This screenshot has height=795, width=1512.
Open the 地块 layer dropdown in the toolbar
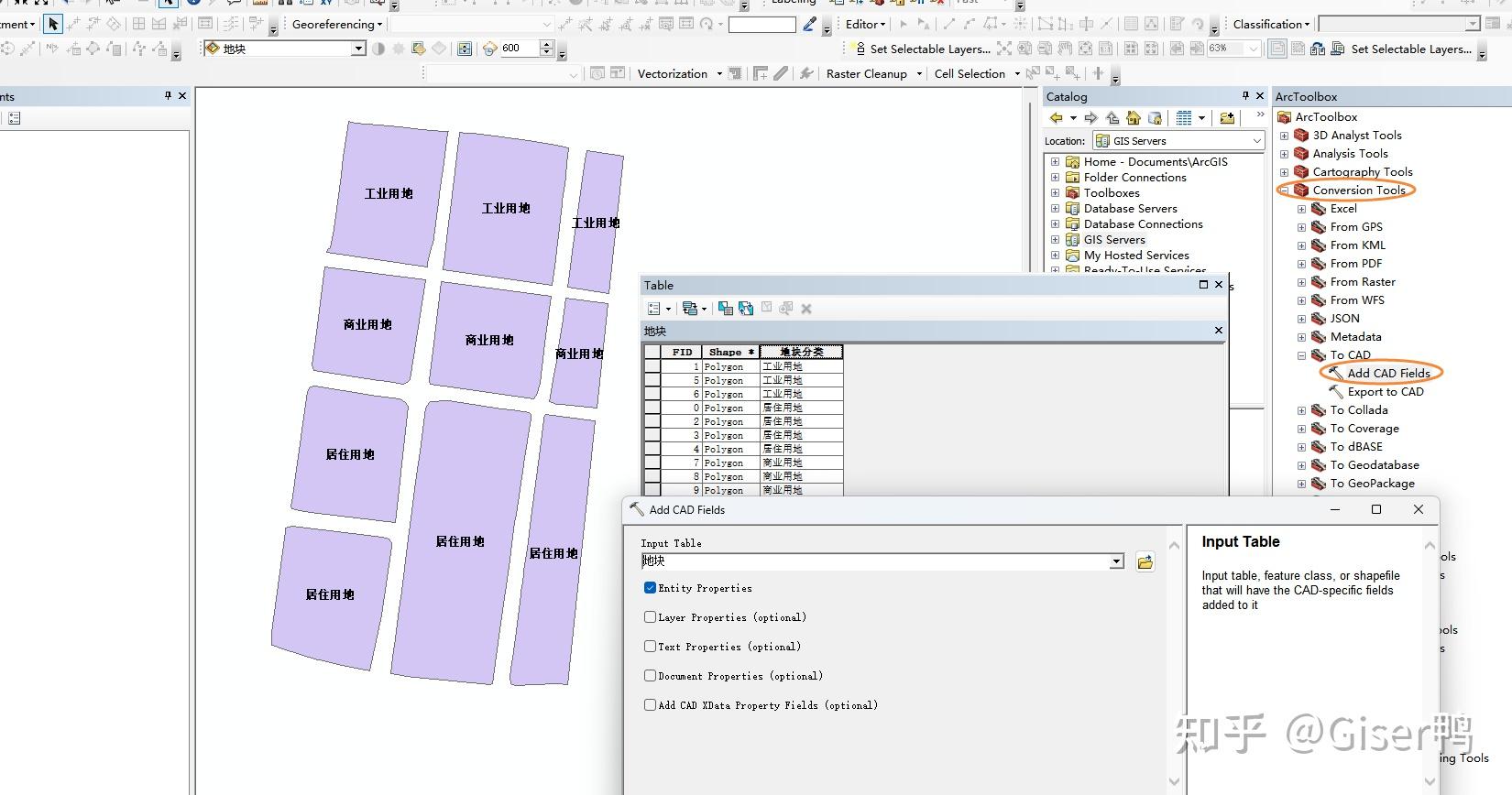[358, 49]
